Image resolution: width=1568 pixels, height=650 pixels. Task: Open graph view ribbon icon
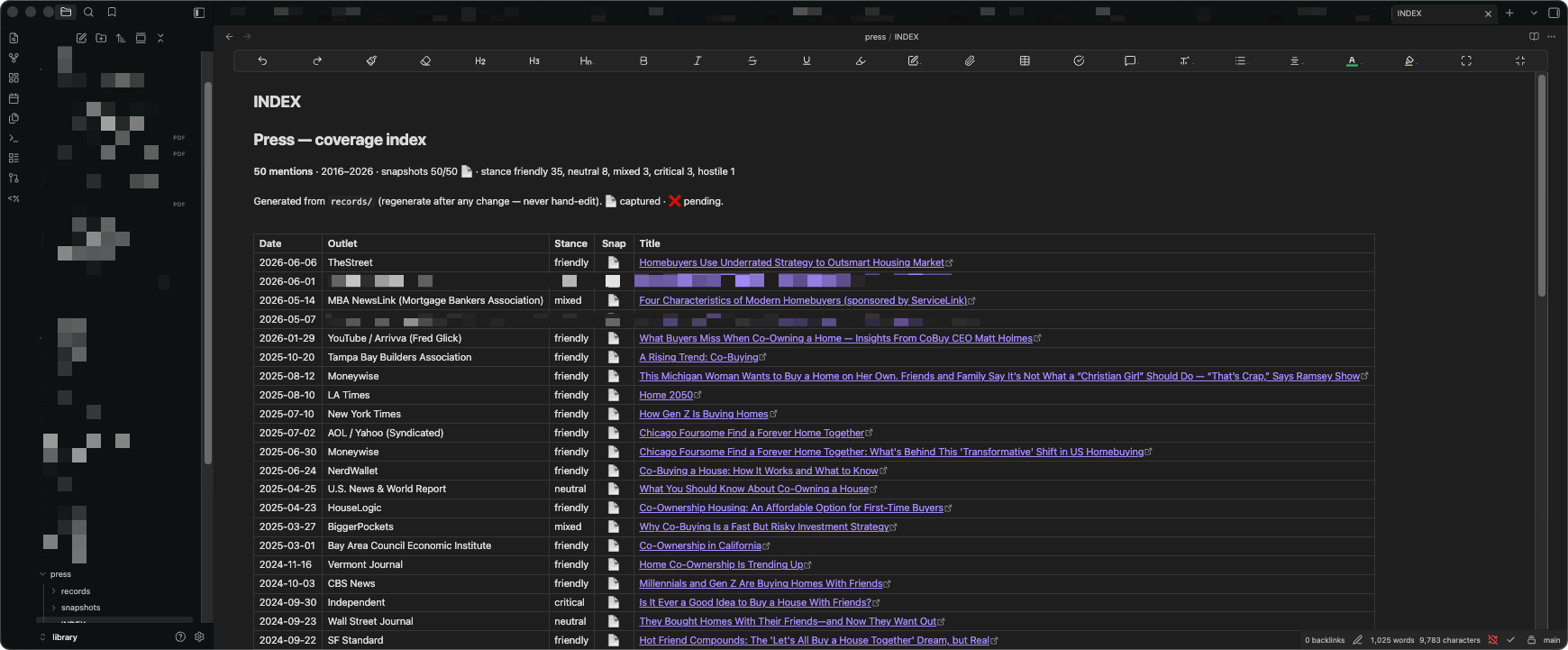[x=14, y=58]
